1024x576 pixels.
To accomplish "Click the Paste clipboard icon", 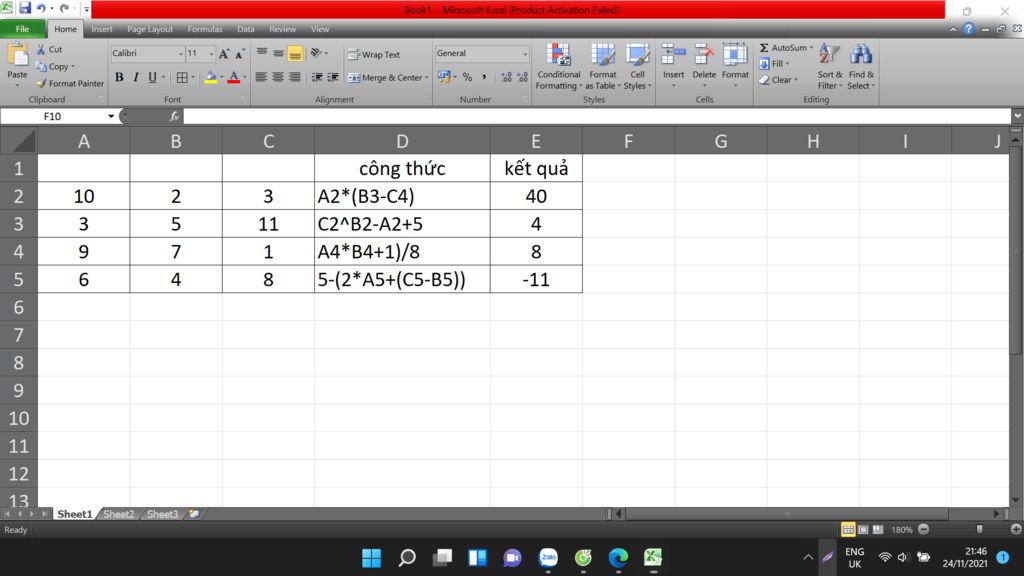I will click(18, 57).
